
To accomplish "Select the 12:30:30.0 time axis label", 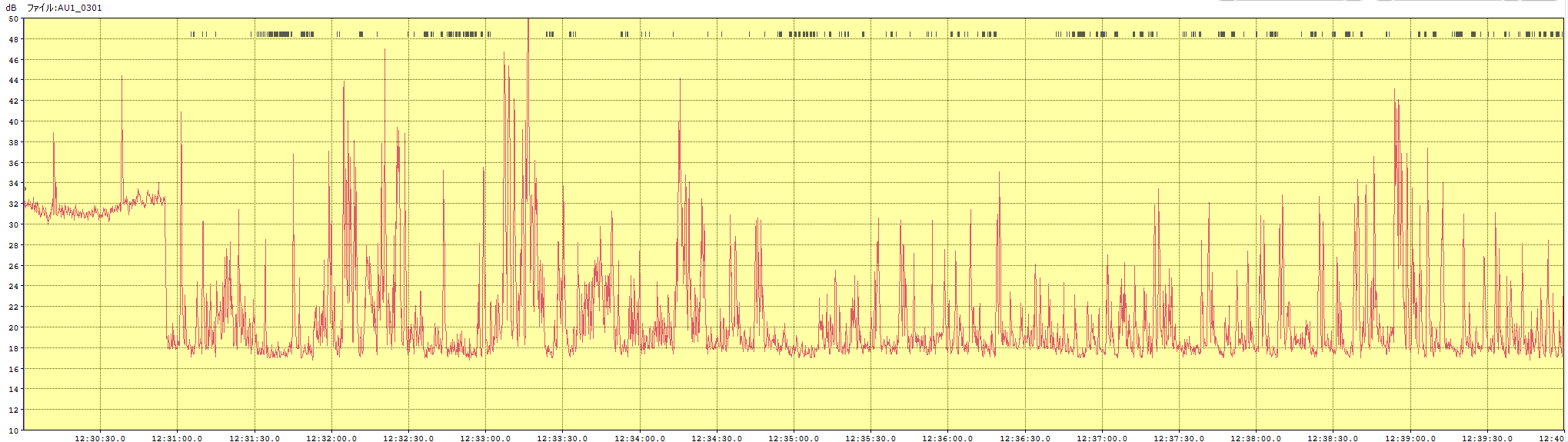I will point(100,438).
